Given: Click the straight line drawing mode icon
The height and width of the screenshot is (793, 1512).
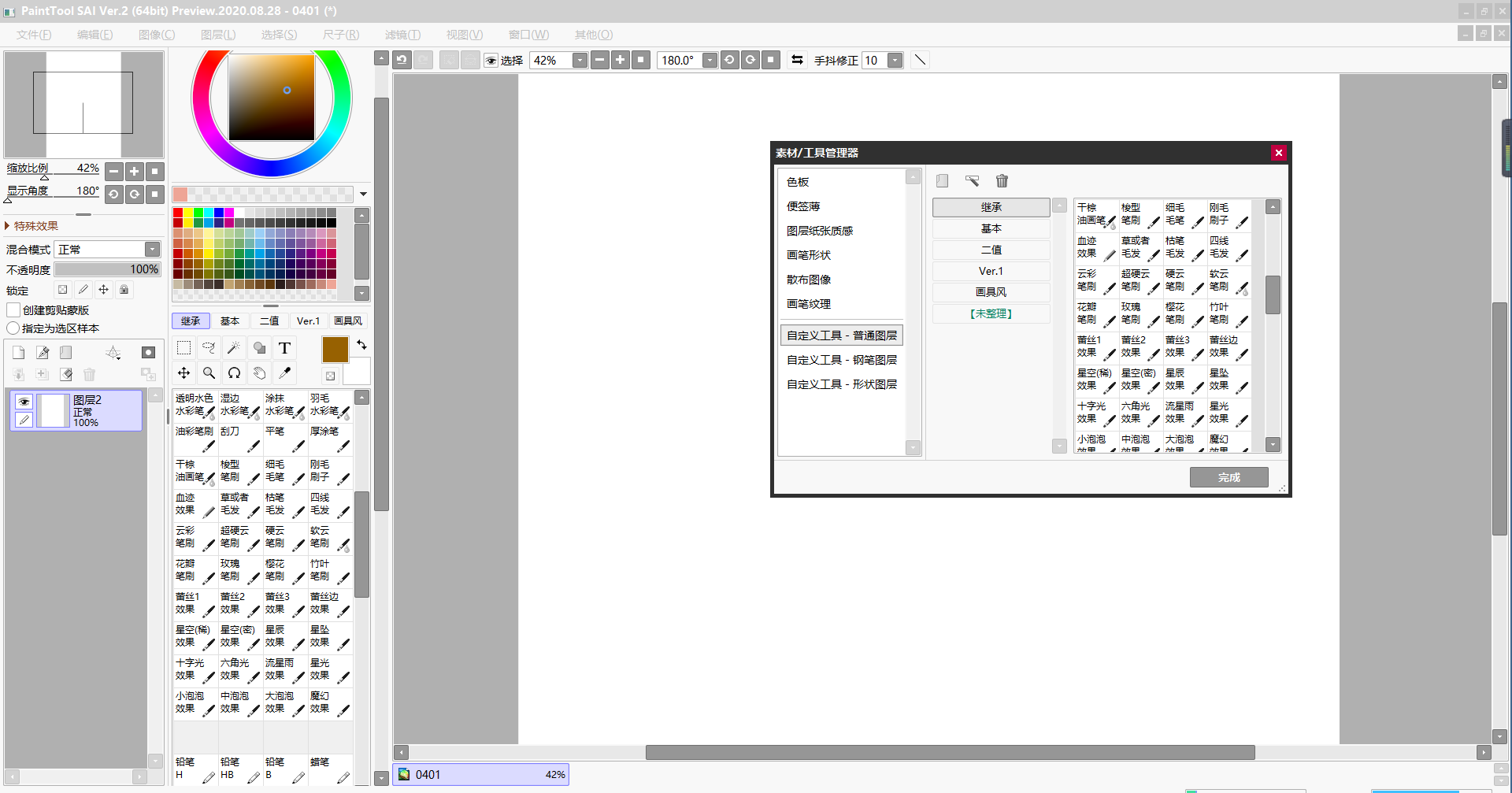Looking at the screenshot, I should coord(920,60).
